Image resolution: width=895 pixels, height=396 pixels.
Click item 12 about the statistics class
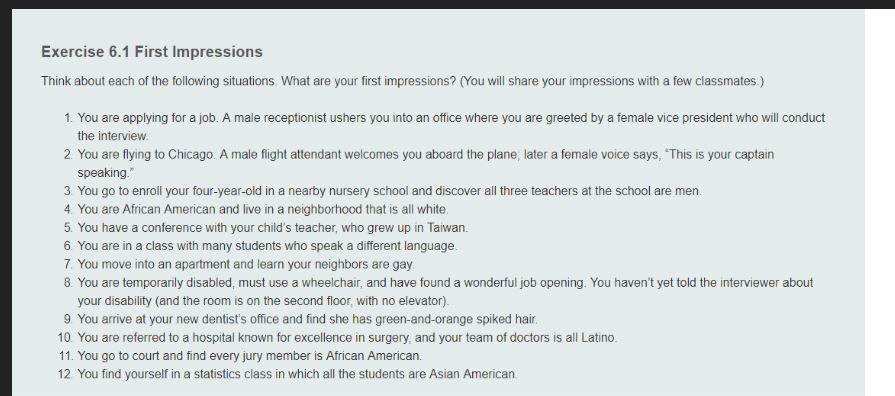point(288,374)
